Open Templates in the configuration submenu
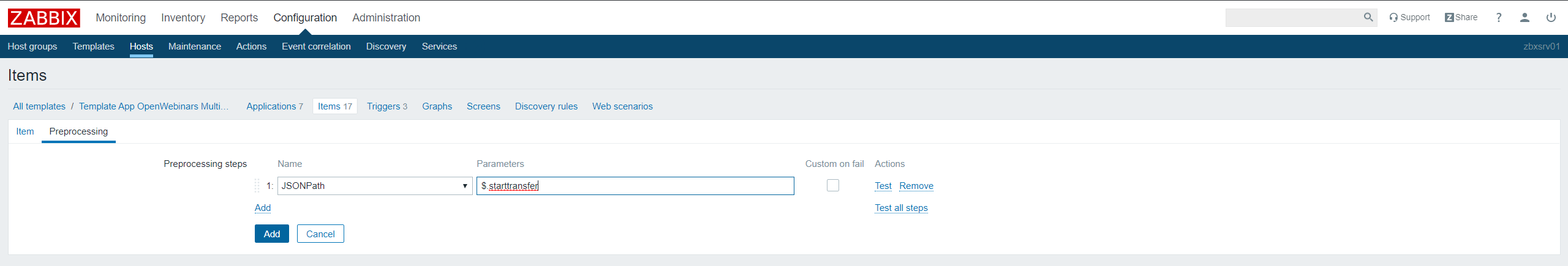This screenshot has width=1568, height=266. click(93, 46)
